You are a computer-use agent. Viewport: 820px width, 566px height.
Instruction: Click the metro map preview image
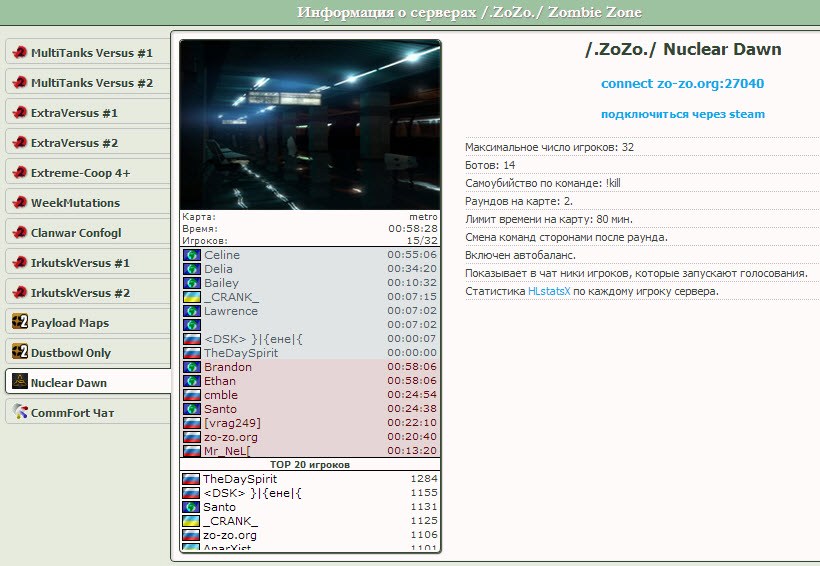pos(310,125)
